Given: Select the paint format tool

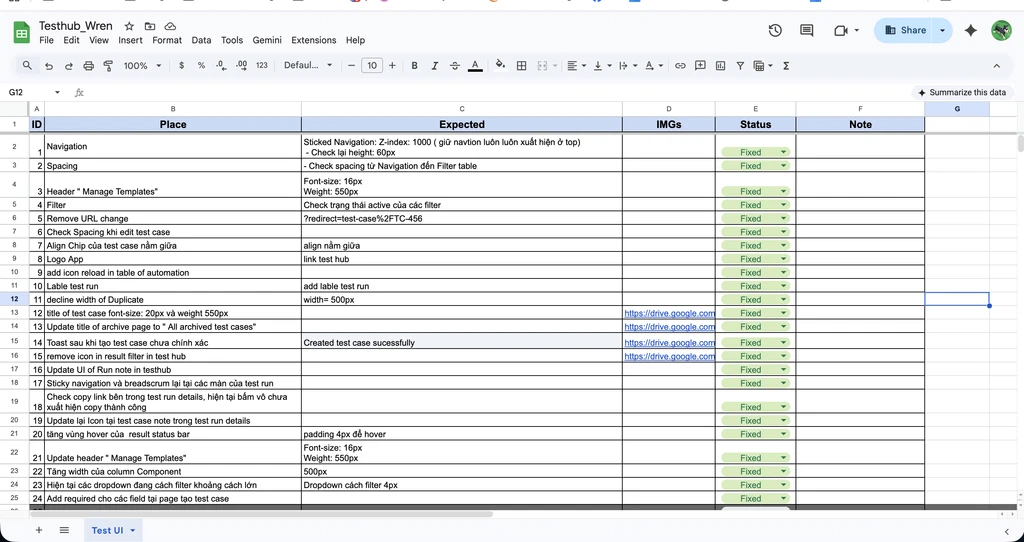Looking at the screenshot, I should point(108,66).
